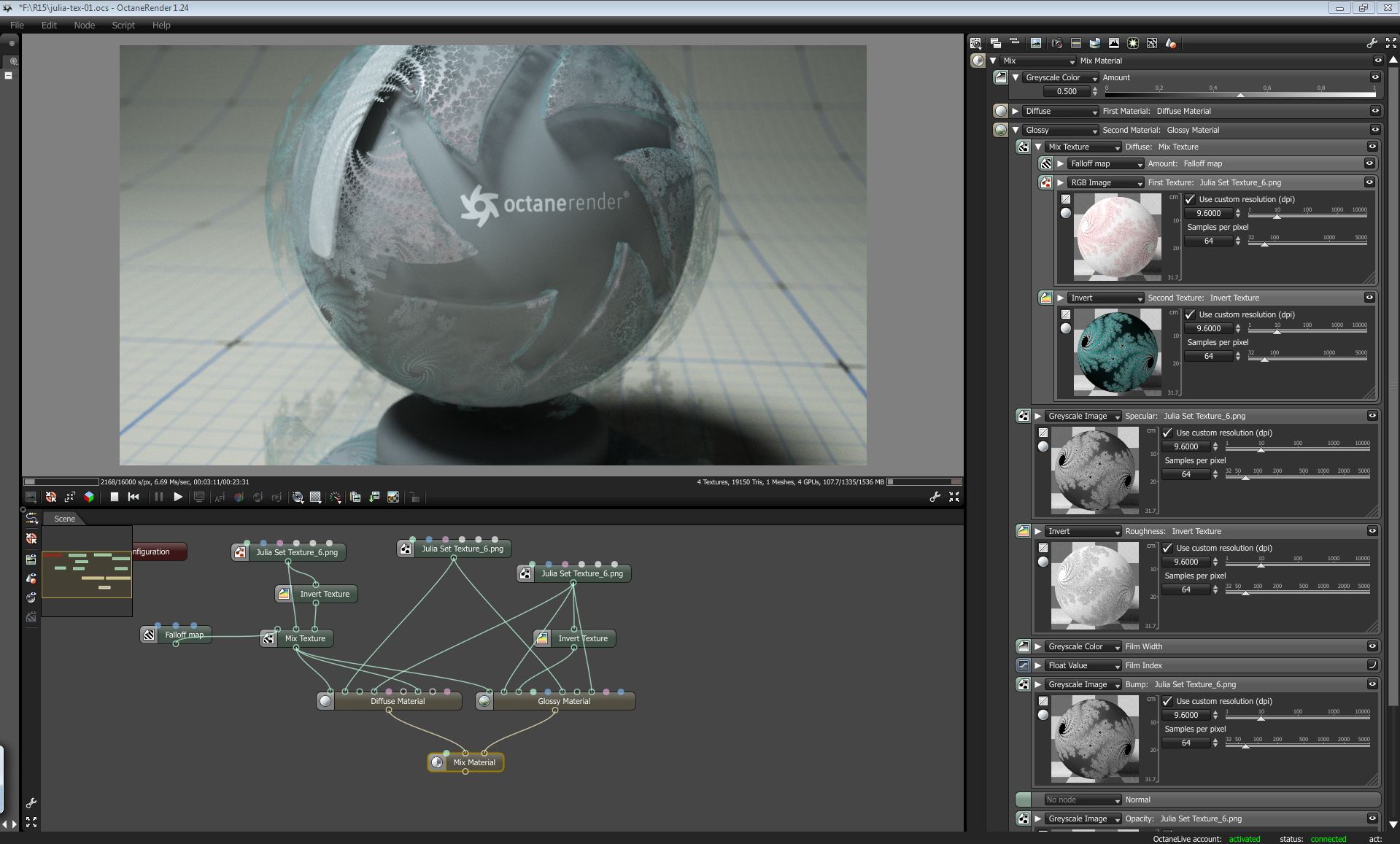This screenshot has height=844, width=1400.
Task: Click the stacked windows icon in inspector toolbar
Action: point(995,43)
